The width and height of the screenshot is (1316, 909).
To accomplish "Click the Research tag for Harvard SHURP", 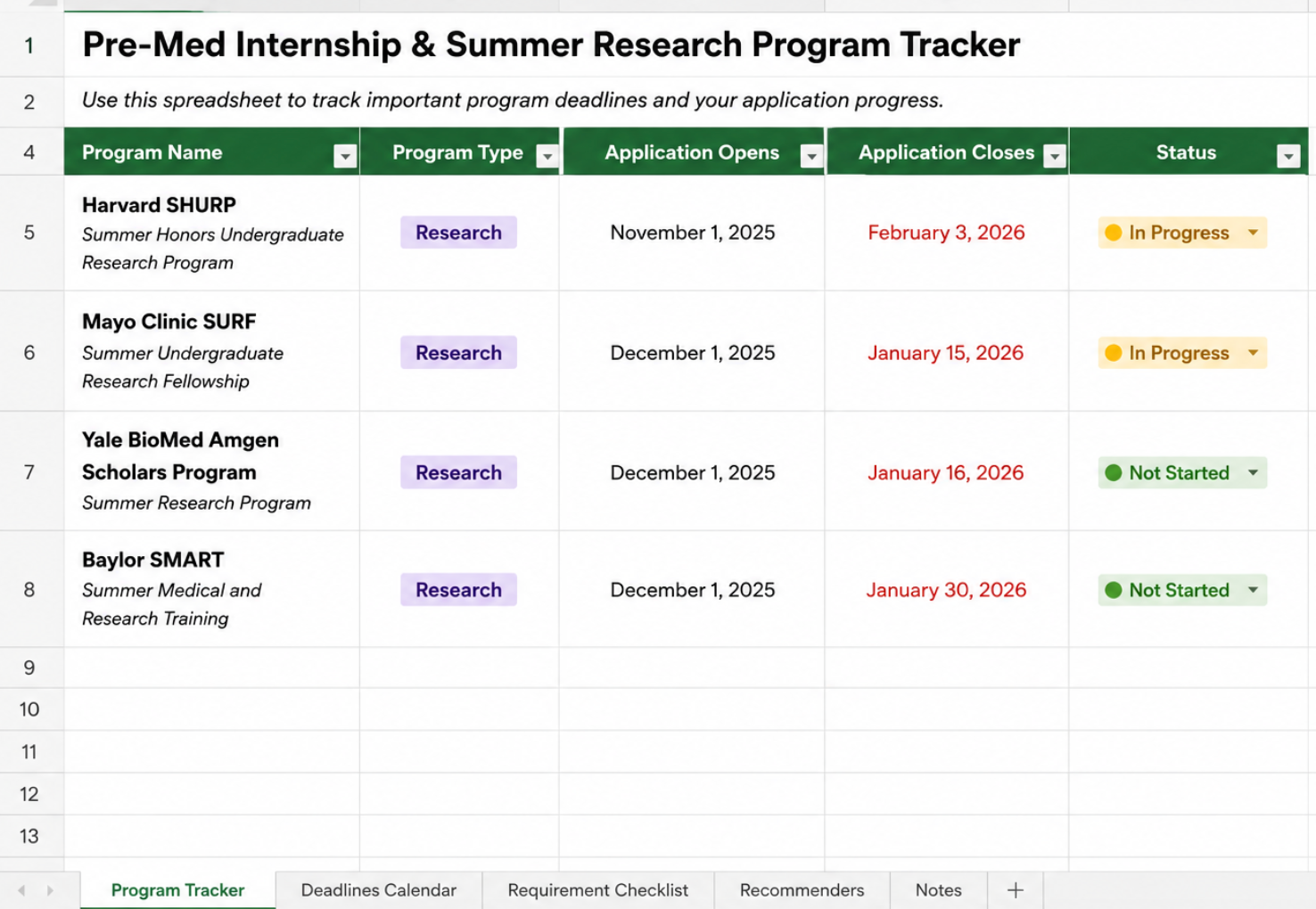I will click(x=458, y=233).
